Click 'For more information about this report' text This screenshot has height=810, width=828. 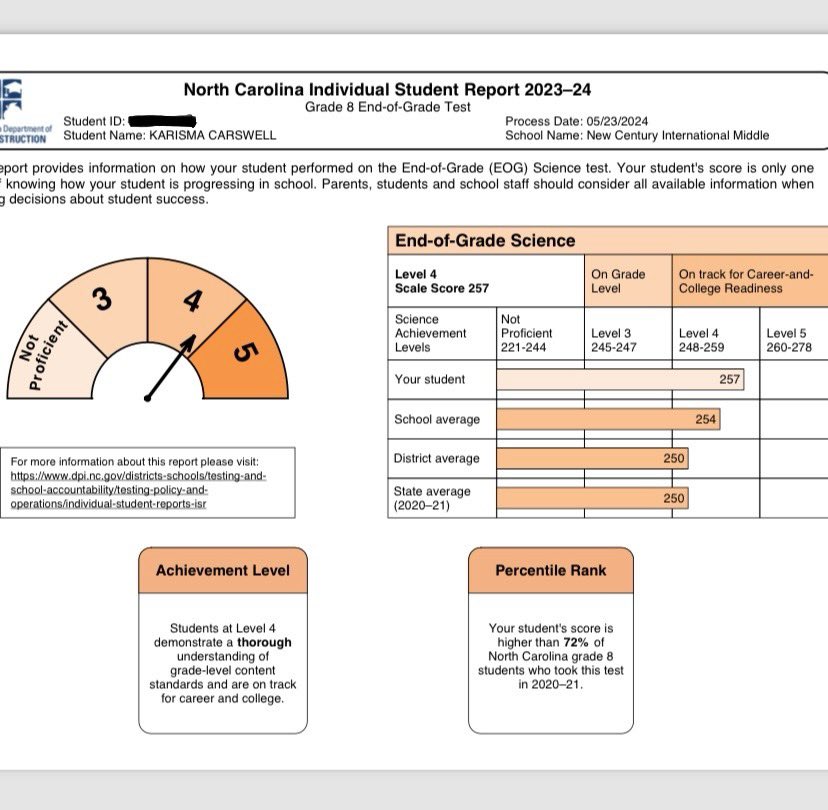[x=135, y=461]
